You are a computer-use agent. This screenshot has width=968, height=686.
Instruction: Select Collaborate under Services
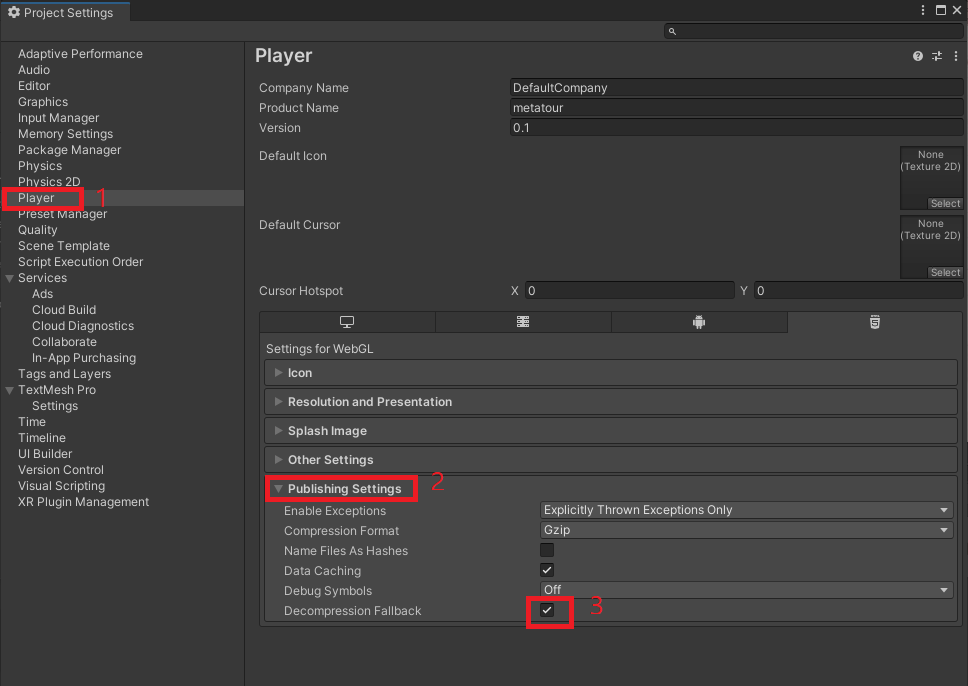tap(65, 343)
